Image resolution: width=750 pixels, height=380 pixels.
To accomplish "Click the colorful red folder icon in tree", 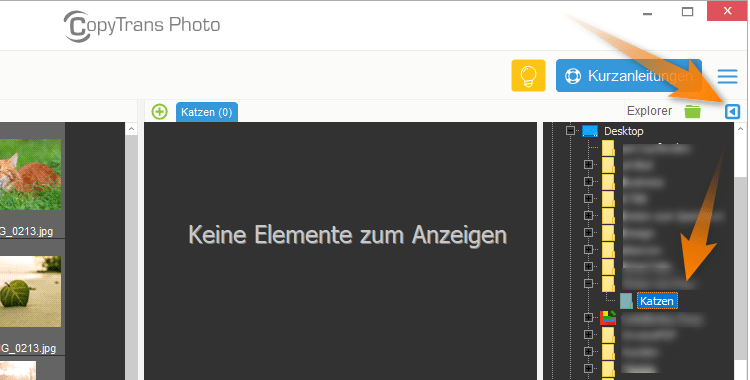I will point(608,317).
